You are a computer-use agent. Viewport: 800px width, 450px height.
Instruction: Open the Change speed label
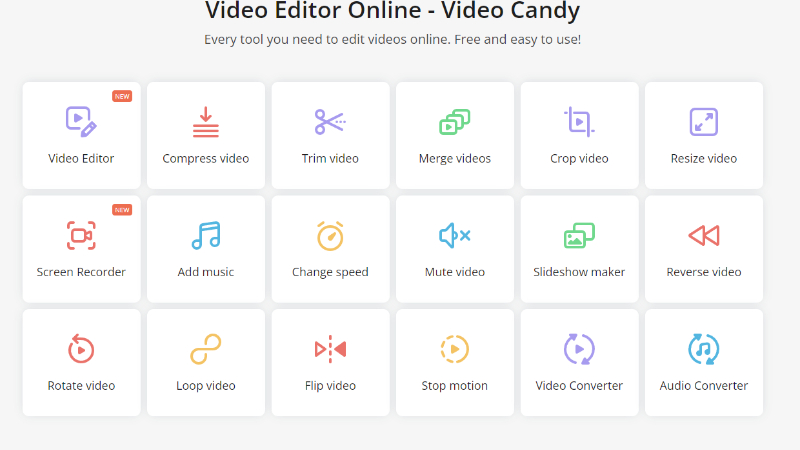click(x=330, y=272)
